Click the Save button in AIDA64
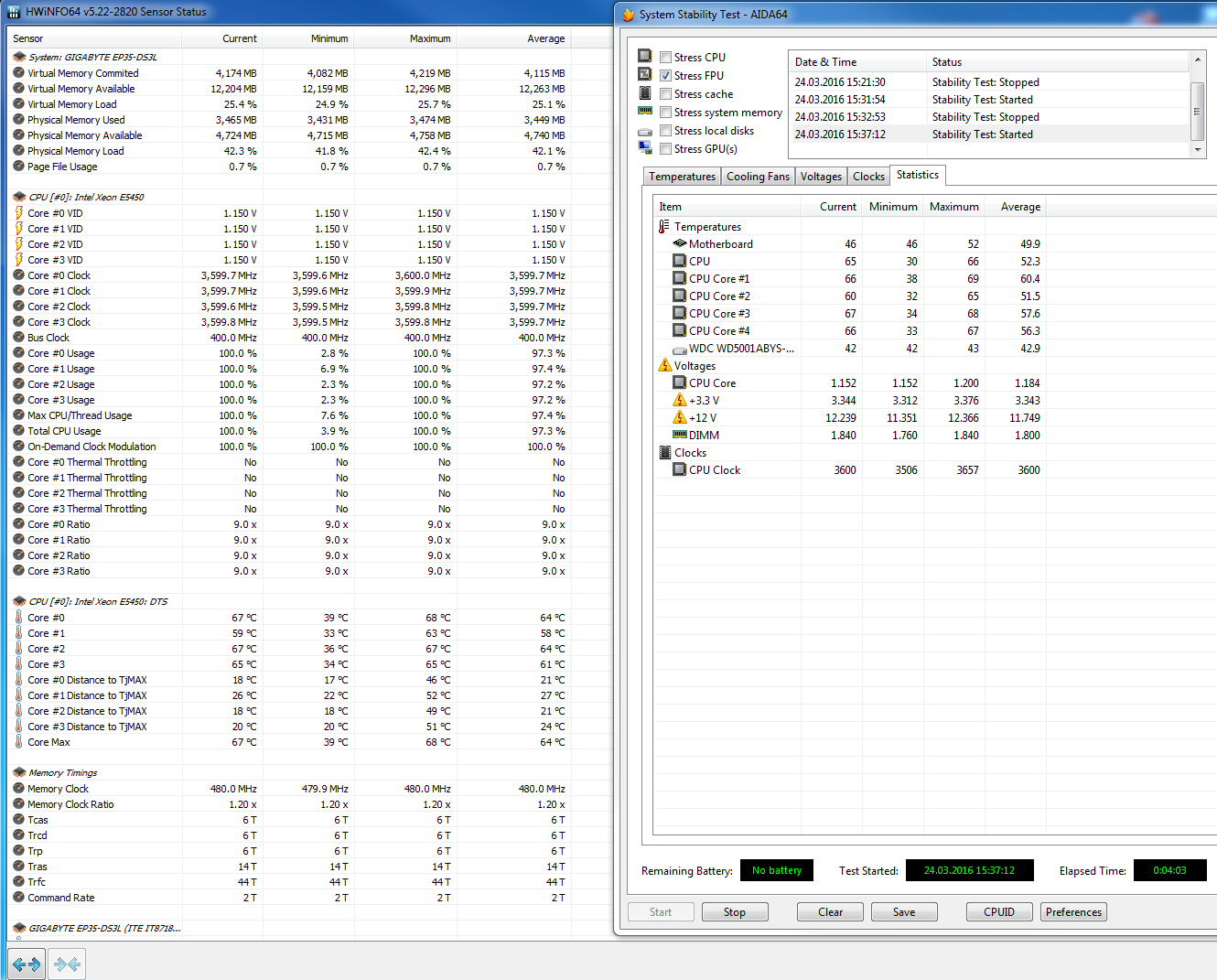 [904, 912]
